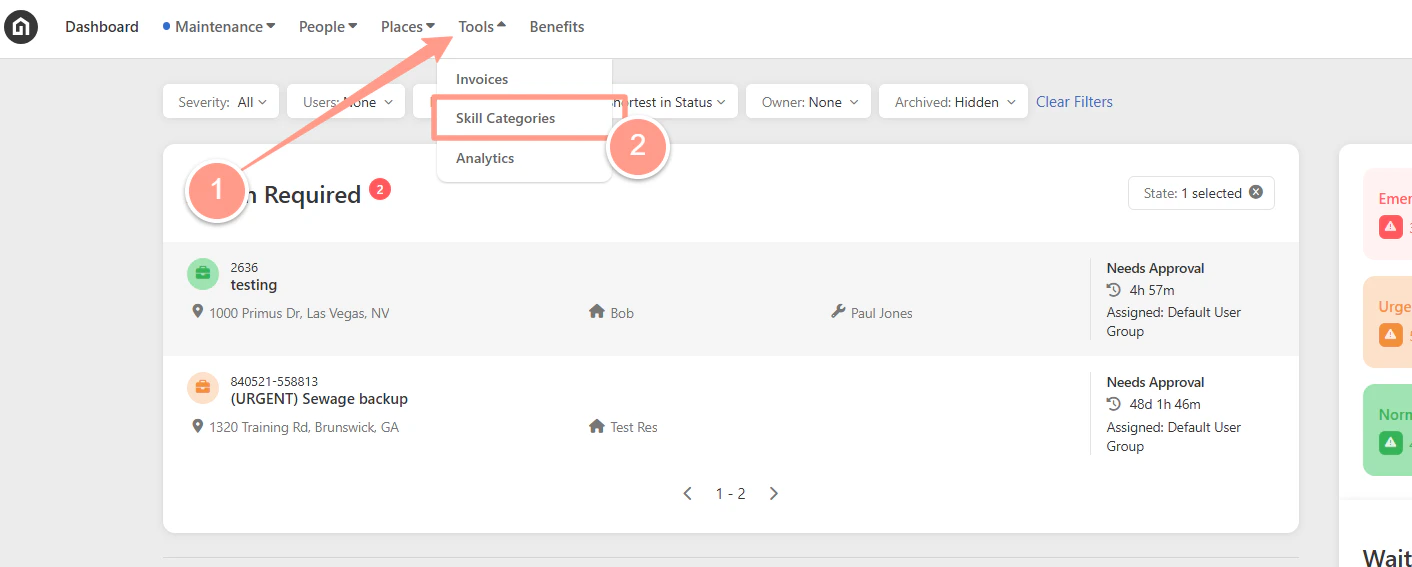This screenshot has width=1412, height=567.
Task: Select address 1320 Training Rd, Brunswick, GA
Action: point(304,427)
